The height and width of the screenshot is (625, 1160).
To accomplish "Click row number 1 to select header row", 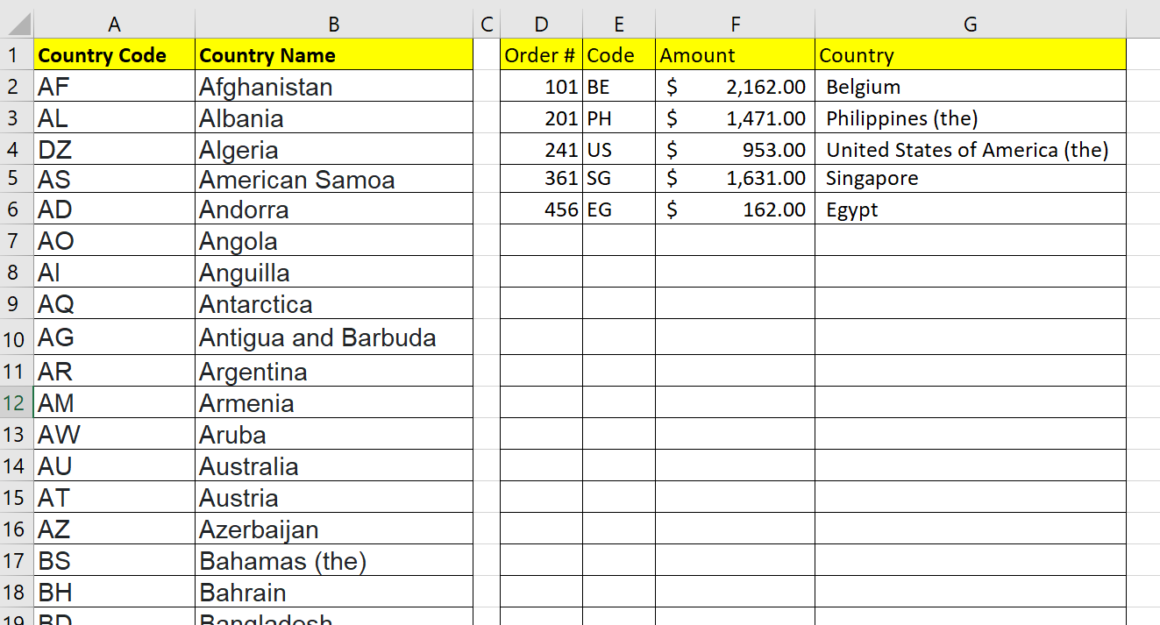I will (17, 55).
